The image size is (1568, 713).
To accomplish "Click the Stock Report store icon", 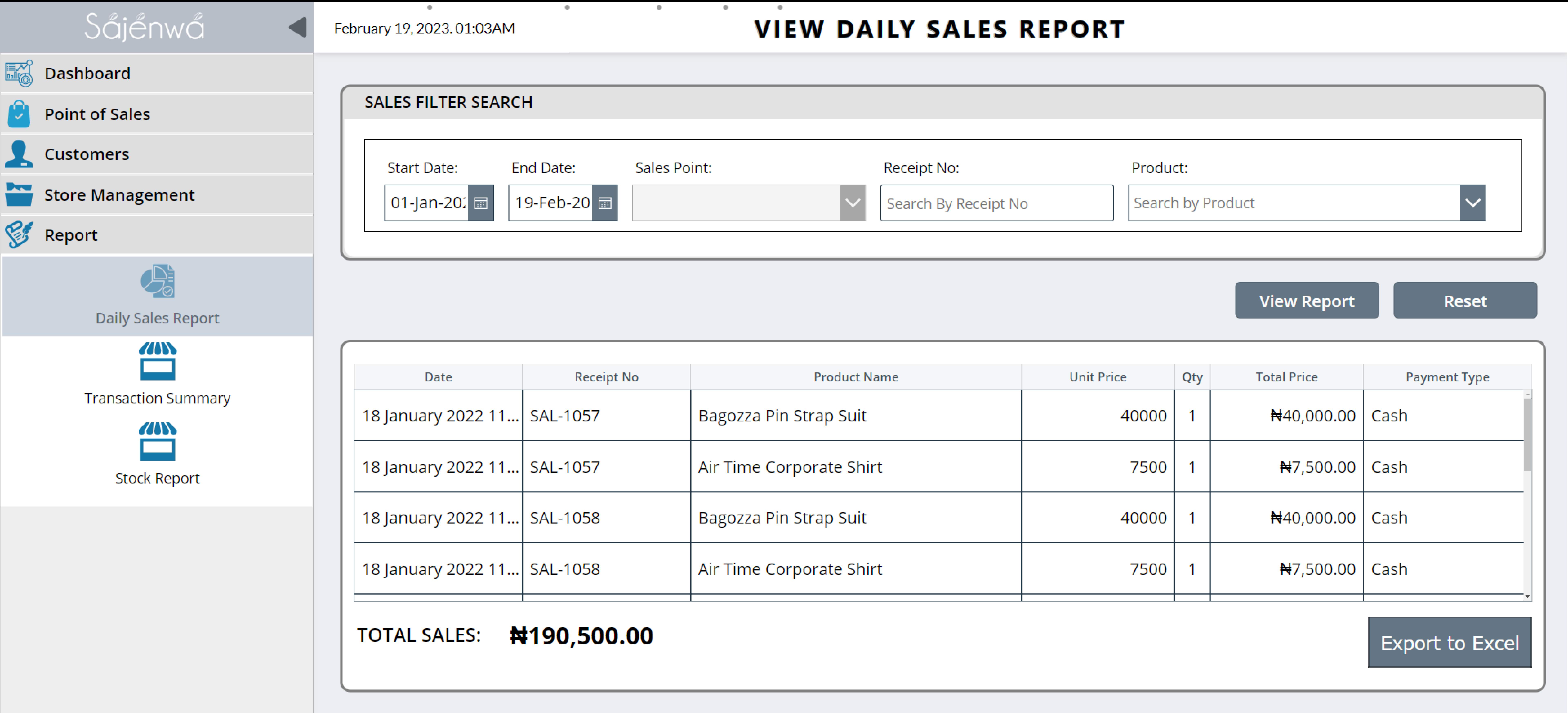I will pyautogui.click(x=158, y=441).
